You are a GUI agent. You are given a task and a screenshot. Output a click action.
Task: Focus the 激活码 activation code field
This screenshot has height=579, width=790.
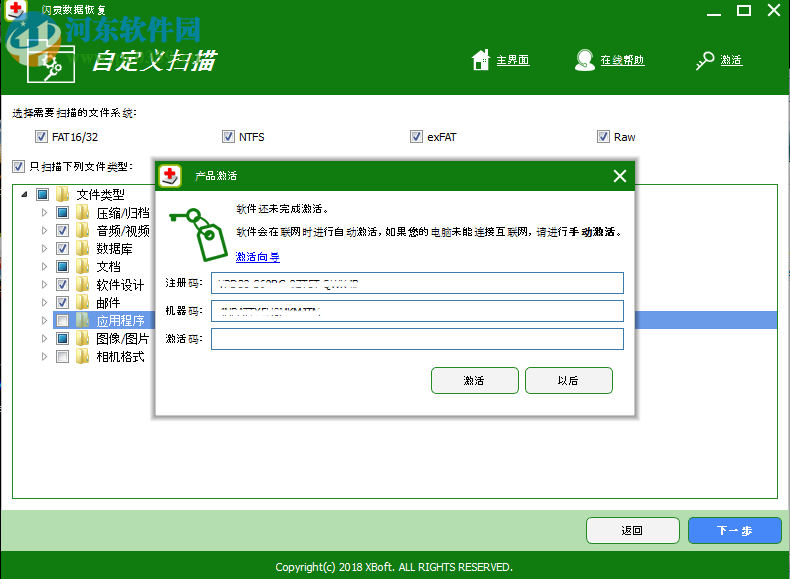417,339
